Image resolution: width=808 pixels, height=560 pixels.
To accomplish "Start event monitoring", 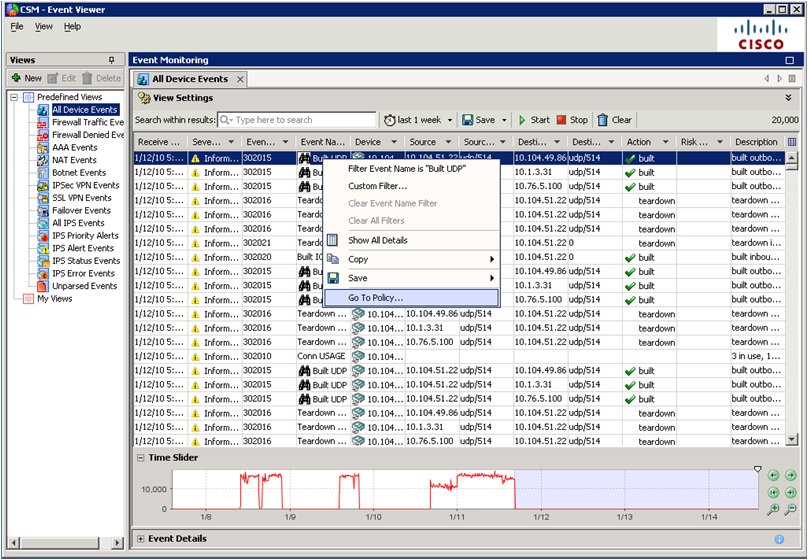I will click(x=534, y=120).
